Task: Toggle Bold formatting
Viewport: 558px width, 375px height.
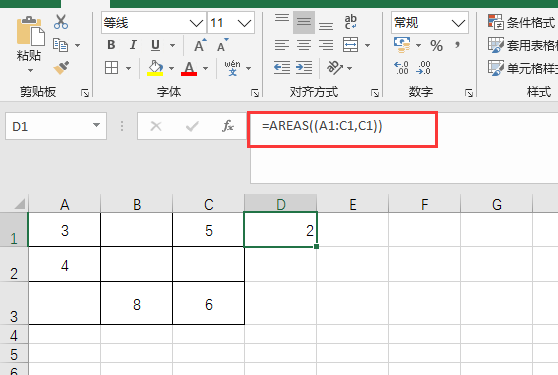Action: point(111,45)
